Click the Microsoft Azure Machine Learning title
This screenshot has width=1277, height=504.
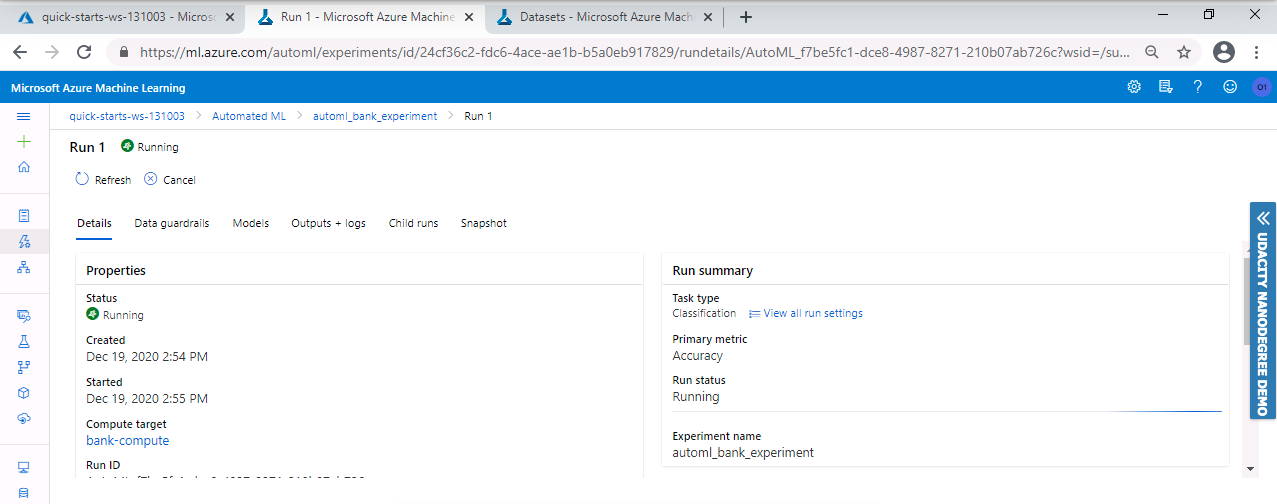point(98,88)
